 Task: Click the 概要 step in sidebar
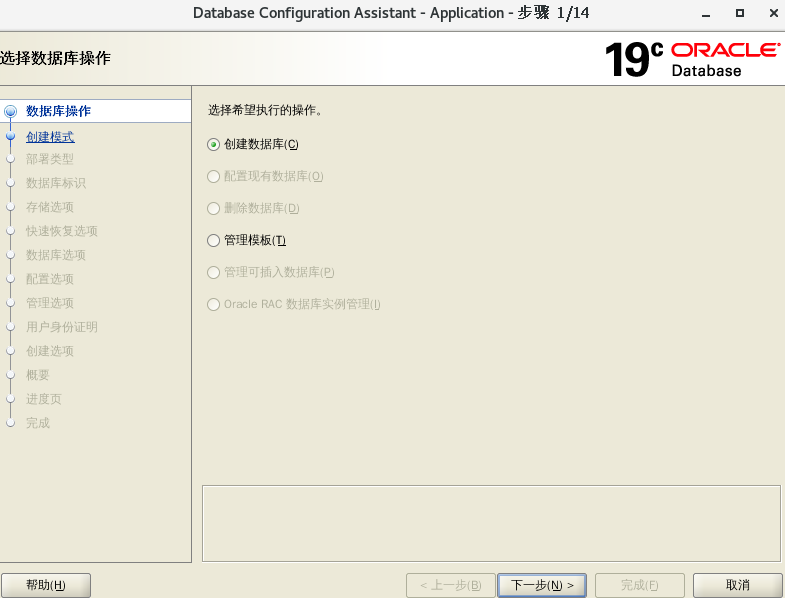pos(38,376)
